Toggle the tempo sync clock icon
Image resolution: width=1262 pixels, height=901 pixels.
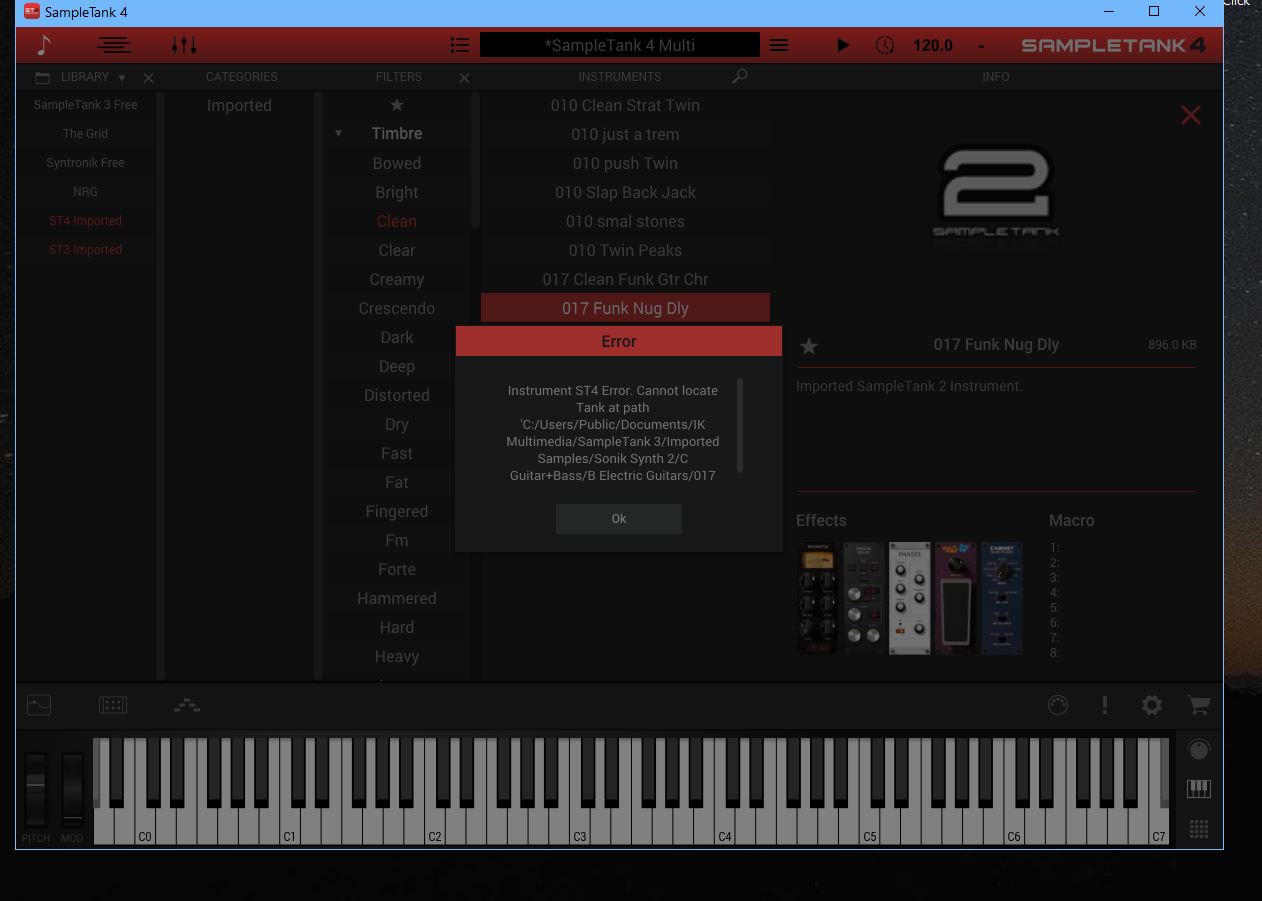[x=885, y=45]
